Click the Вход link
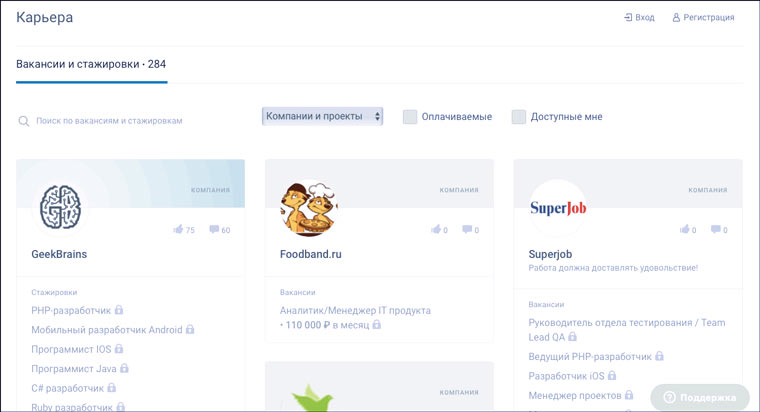The width and height of the screenshot is (760, 412). [645, 17]
